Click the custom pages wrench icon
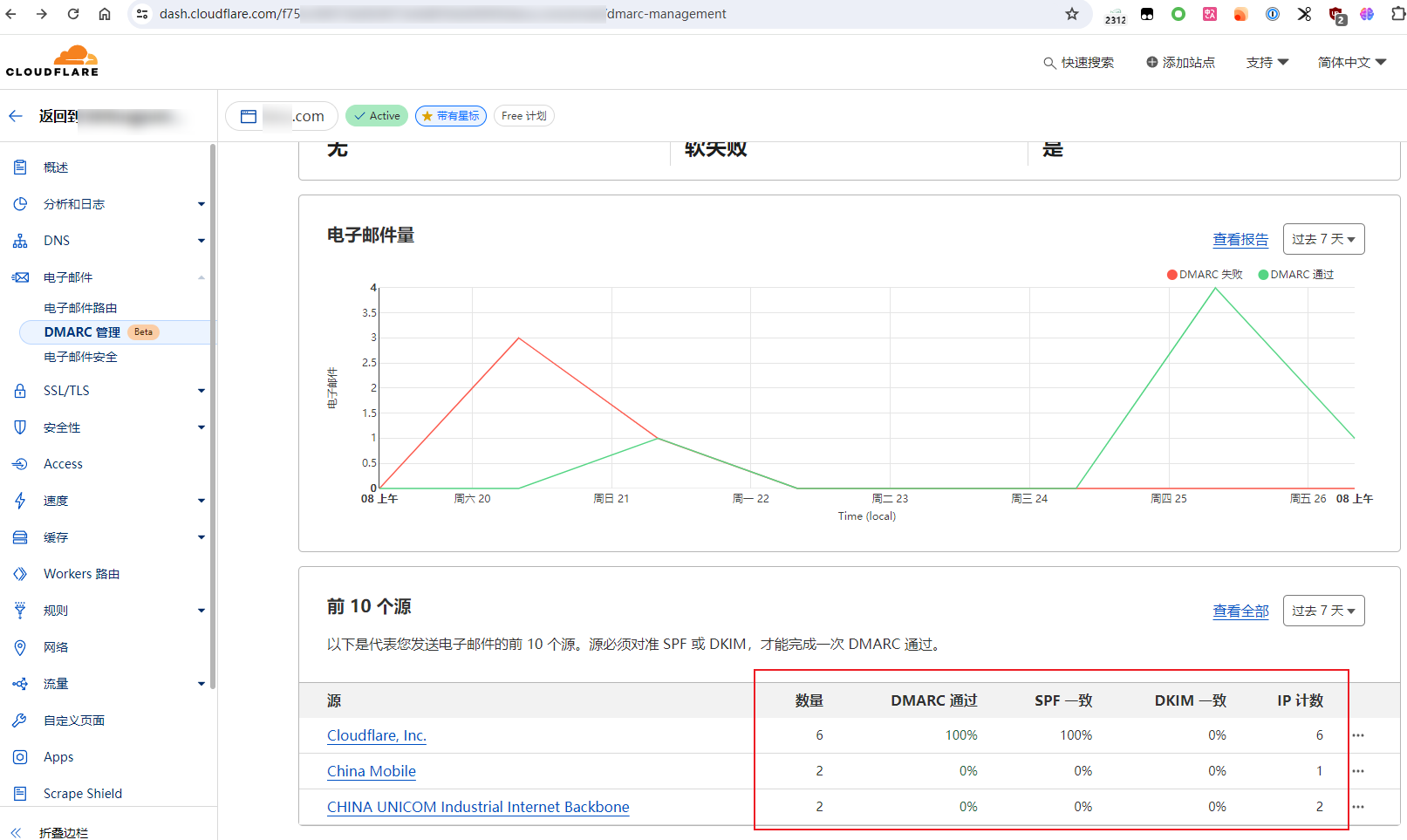 click(20, 720)
